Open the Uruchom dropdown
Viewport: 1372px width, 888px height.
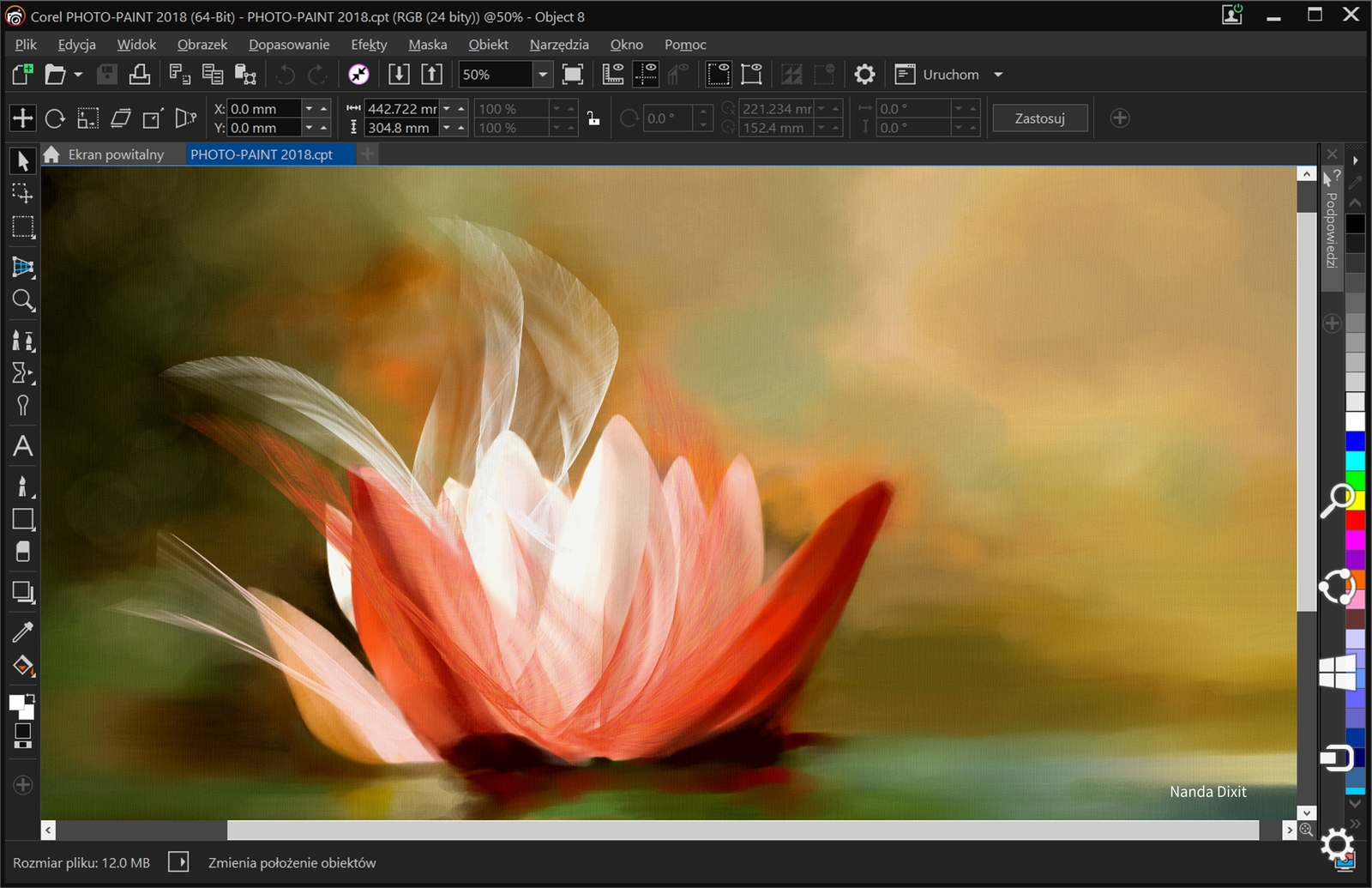(997, 75)
